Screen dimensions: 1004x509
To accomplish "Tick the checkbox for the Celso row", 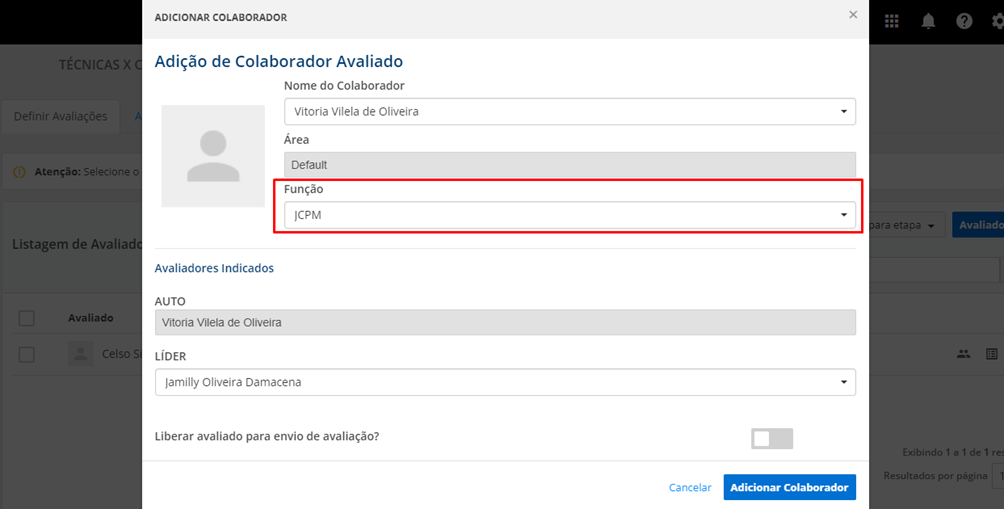I will tap(27, 354).
